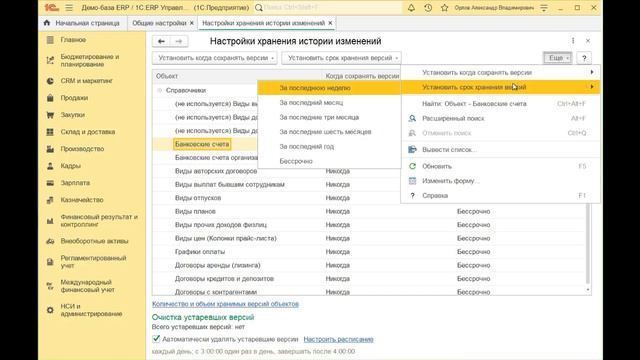Open Установить когда сохранять версии dropdown button
This screenshot has height=360, width=640.
pos(215,58)
